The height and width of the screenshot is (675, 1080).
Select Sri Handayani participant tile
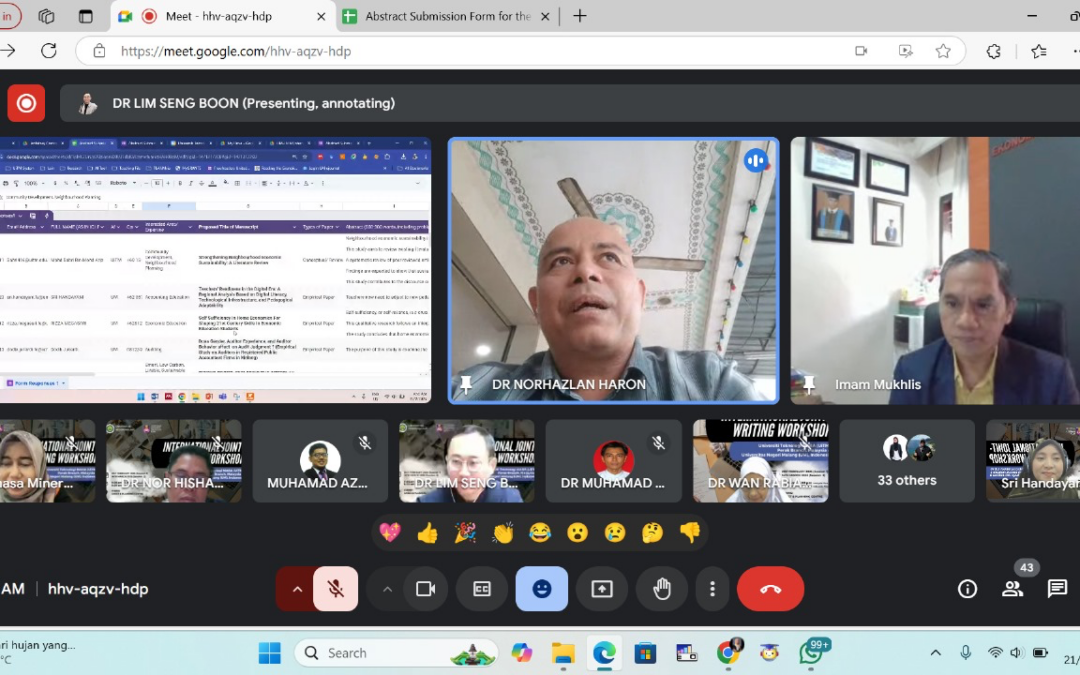tap(1033, 461)
